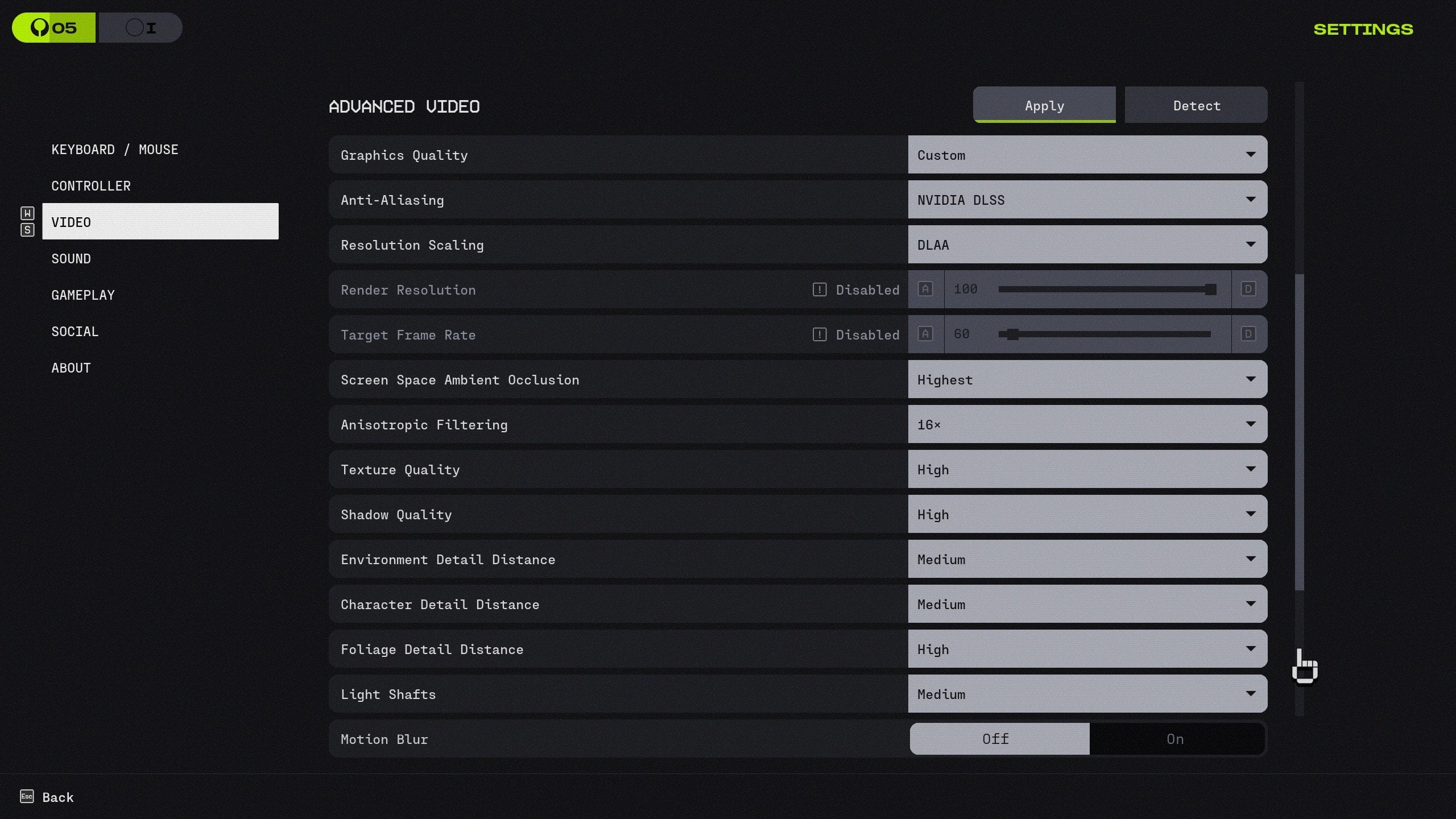Click the Render Resolution disabled warning icon
1456x819 pixels.
pos(819,289)
